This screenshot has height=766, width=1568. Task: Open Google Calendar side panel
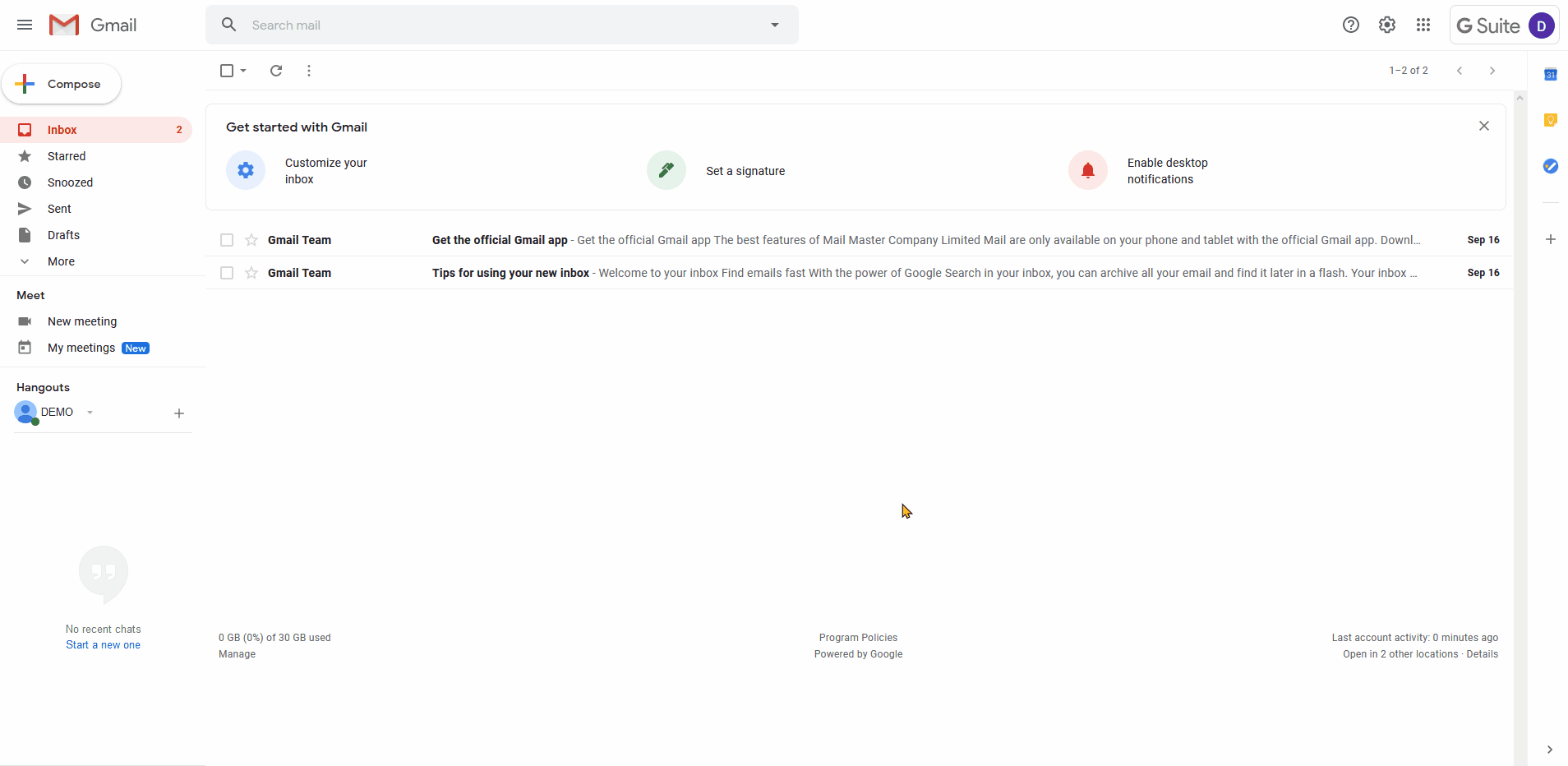1551,75
